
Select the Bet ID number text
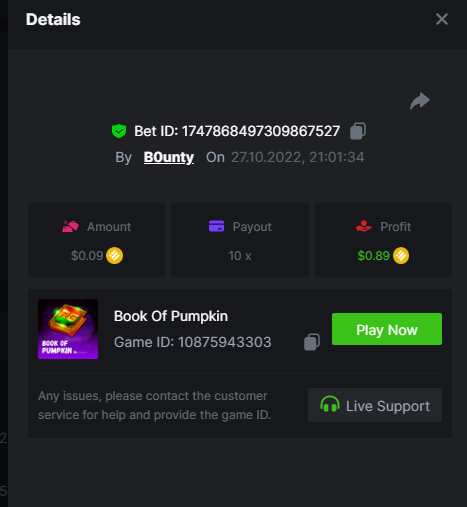point(261,131)
